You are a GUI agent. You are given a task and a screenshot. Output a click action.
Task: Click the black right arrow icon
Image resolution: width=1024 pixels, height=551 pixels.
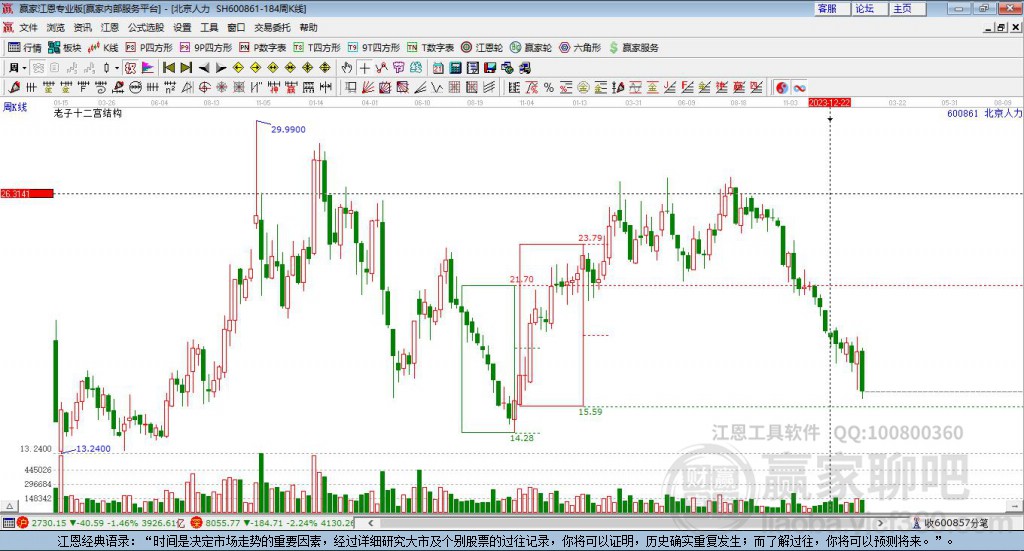click(221, 68)
